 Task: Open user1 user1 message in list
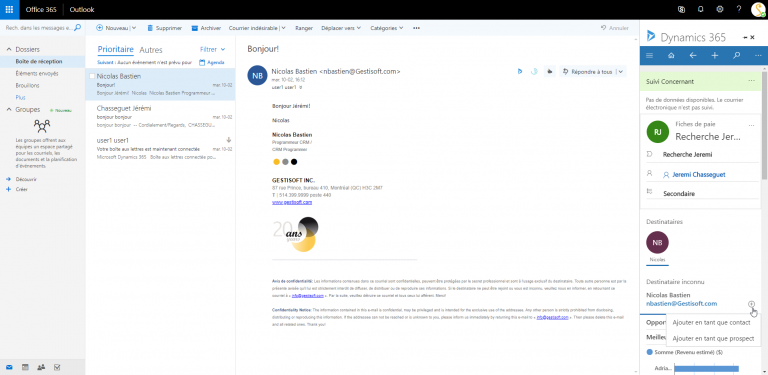pos(160,148)
